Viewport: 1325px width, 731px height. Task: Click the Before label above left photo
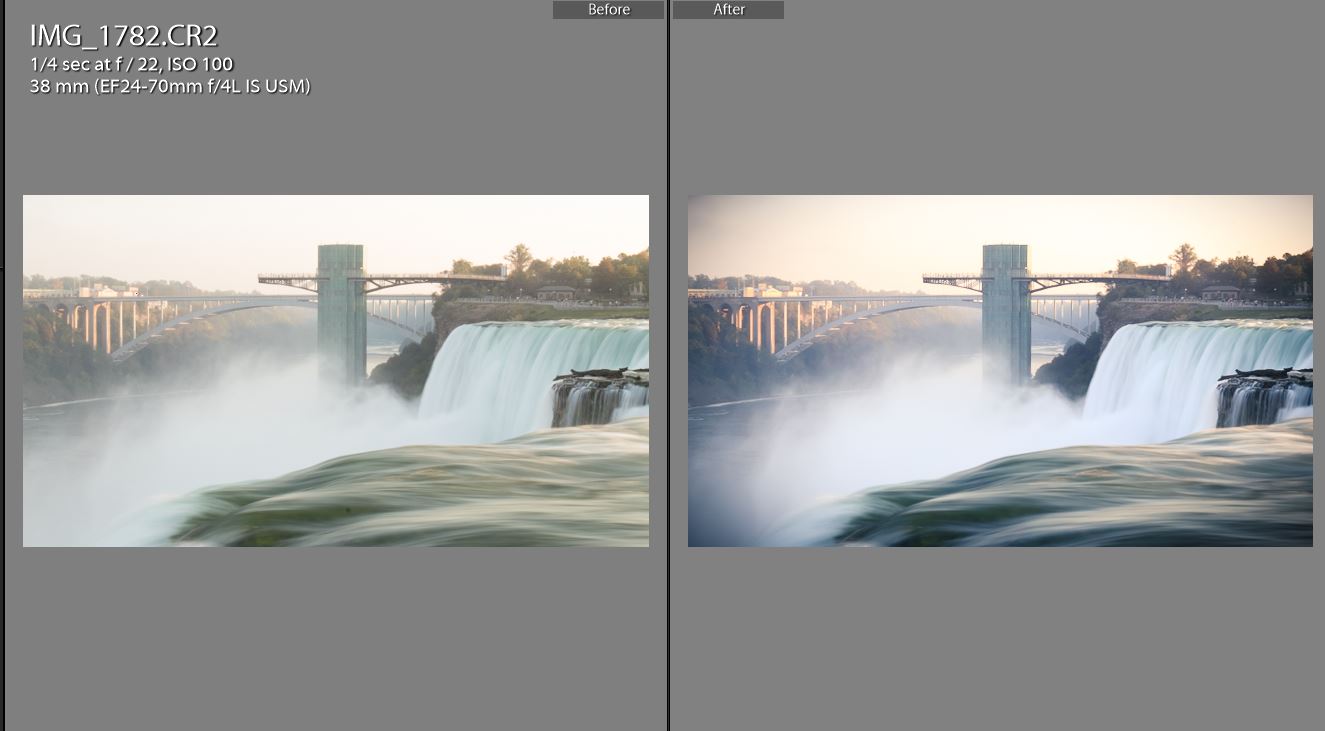point(608,10)
